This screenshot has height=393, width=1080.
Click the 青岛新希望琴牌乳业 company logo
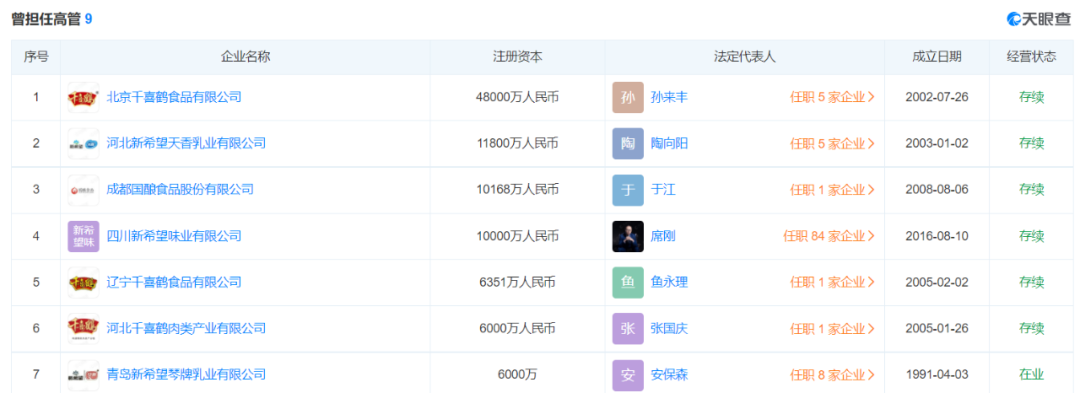[83, 375]
